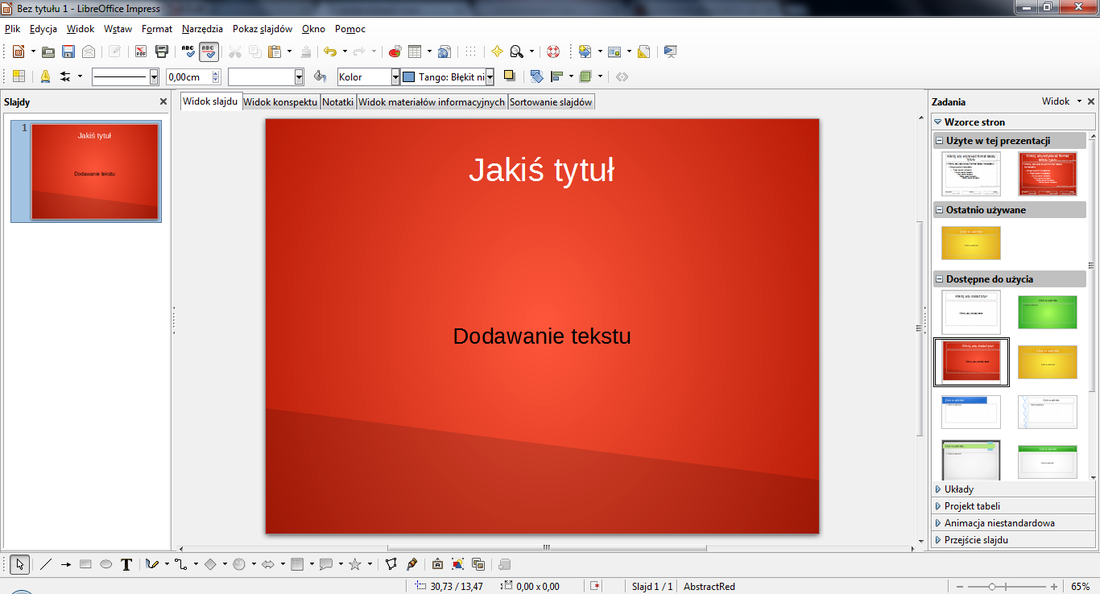Select the Ellipse tool

pos(106,564)
